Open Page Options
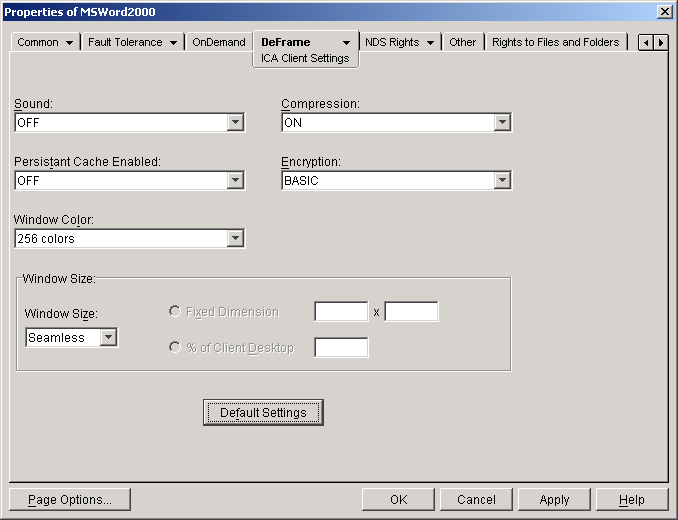This screenshot has height=520, width=678. pyautogui.click(x=70, y=500)
